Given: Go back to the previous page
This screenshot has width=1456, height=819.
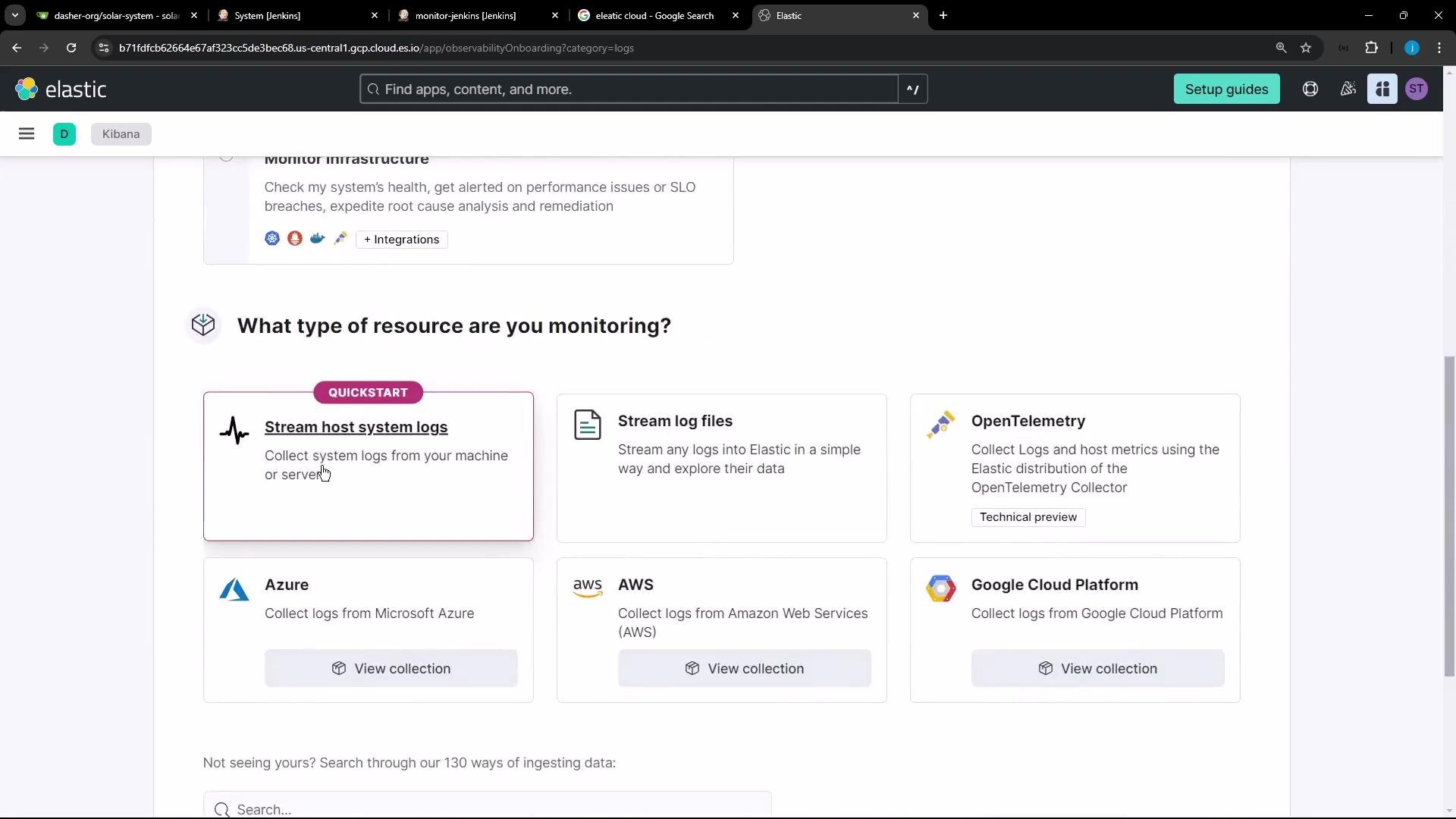Looking at the screenshot, I should pyautogui.click(x=17, y=48).
